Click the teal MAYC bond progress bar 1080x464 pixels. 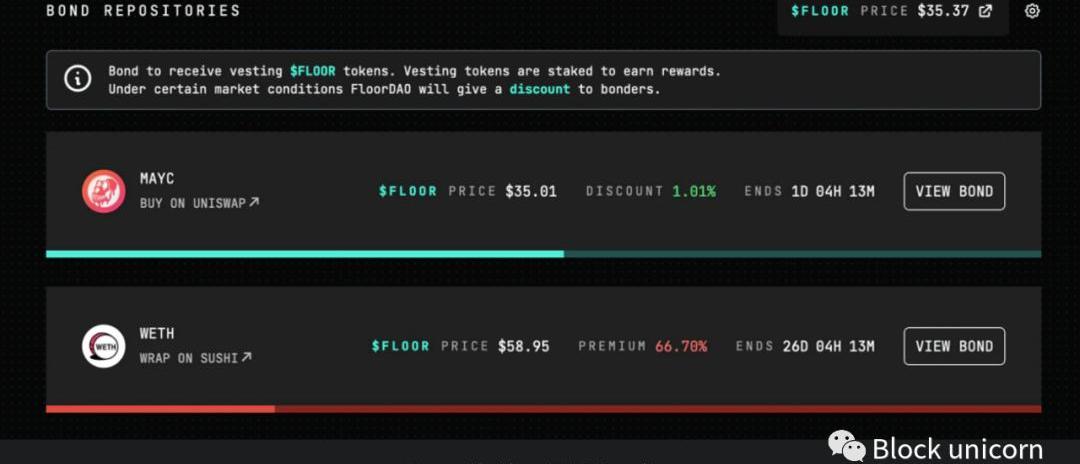[x=304, y=254]
